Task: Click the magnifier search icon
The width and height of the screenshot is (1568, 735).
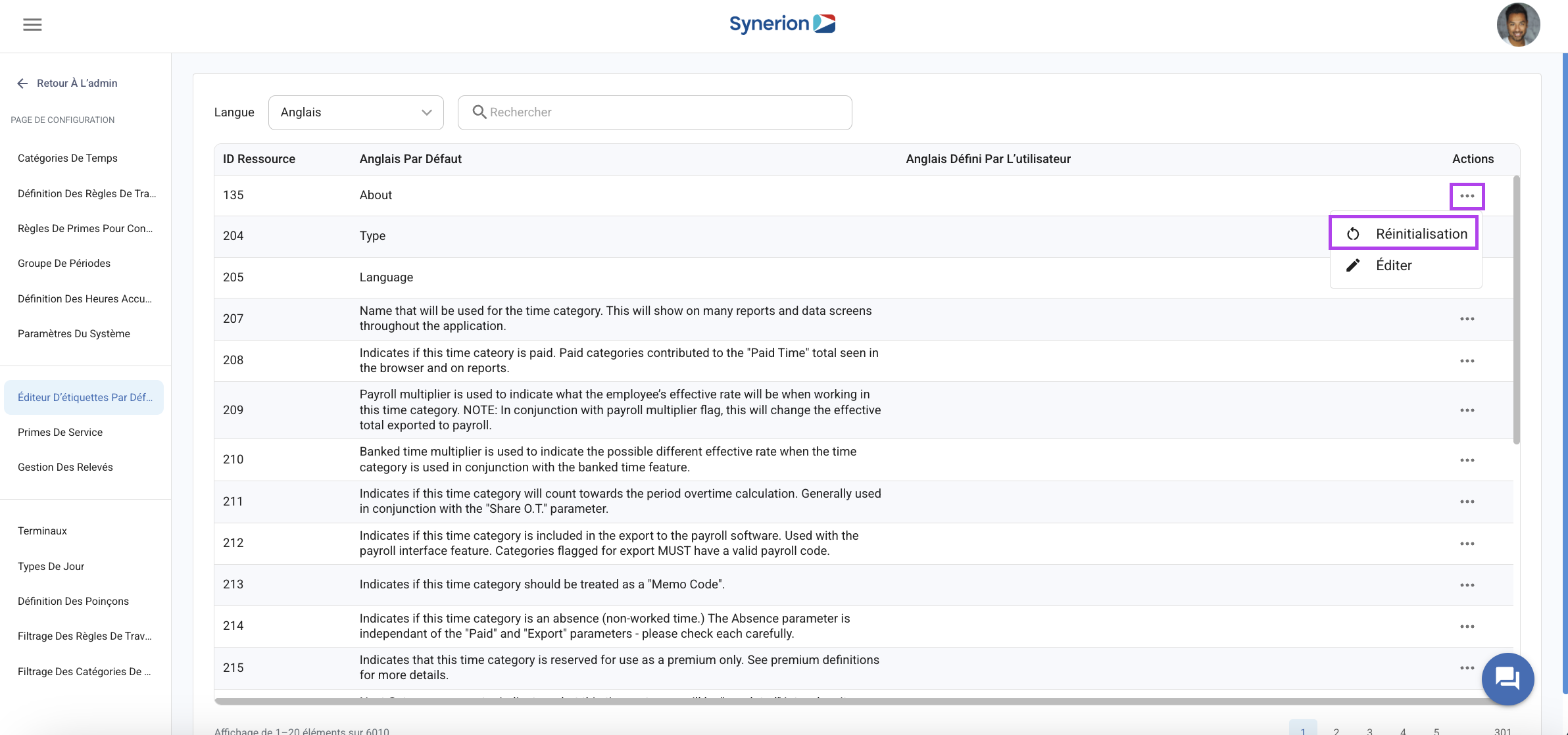Action: pos(479,112)
